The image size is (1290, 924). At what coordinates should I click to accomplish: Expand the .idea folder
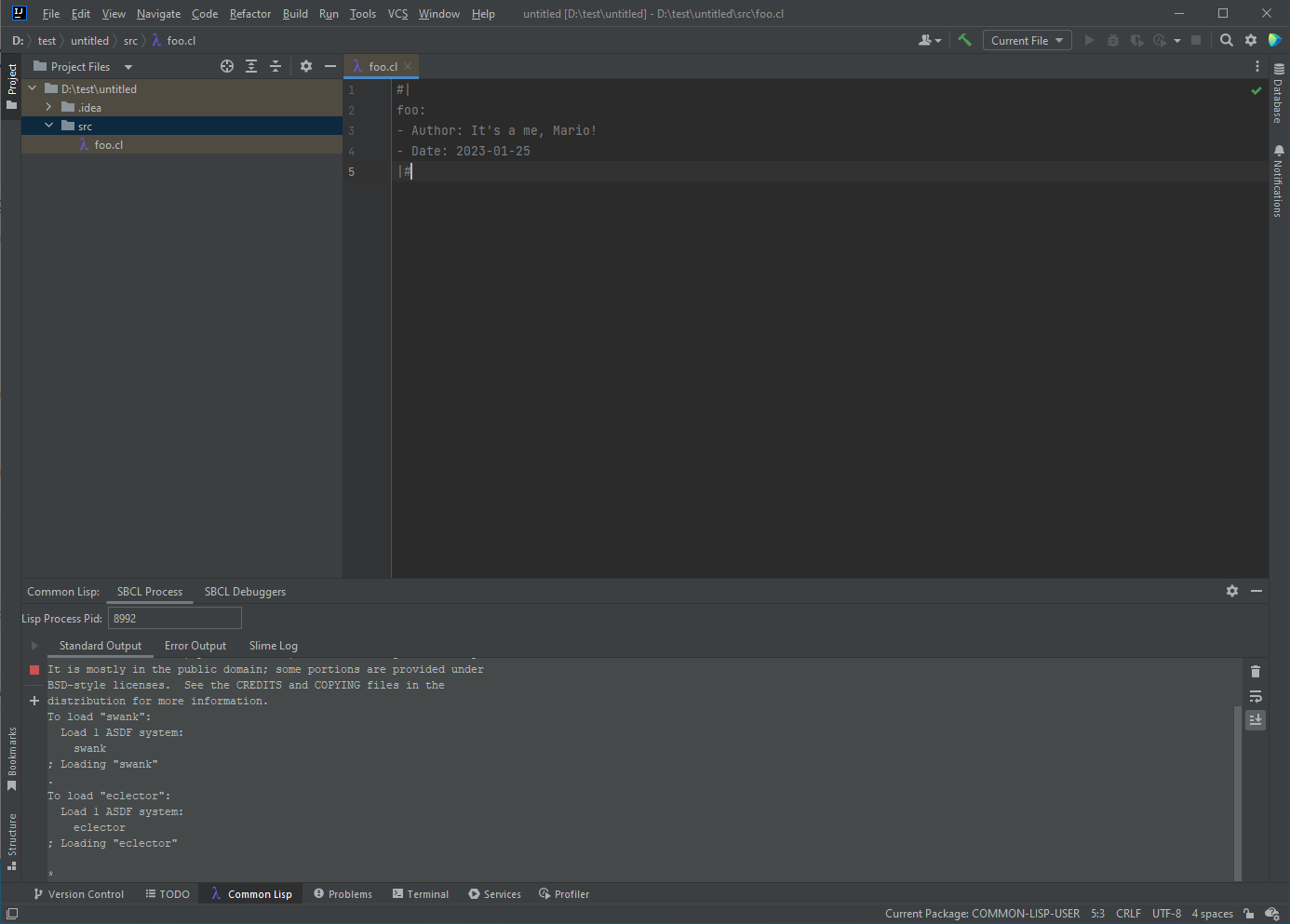[x=48, y=107]
